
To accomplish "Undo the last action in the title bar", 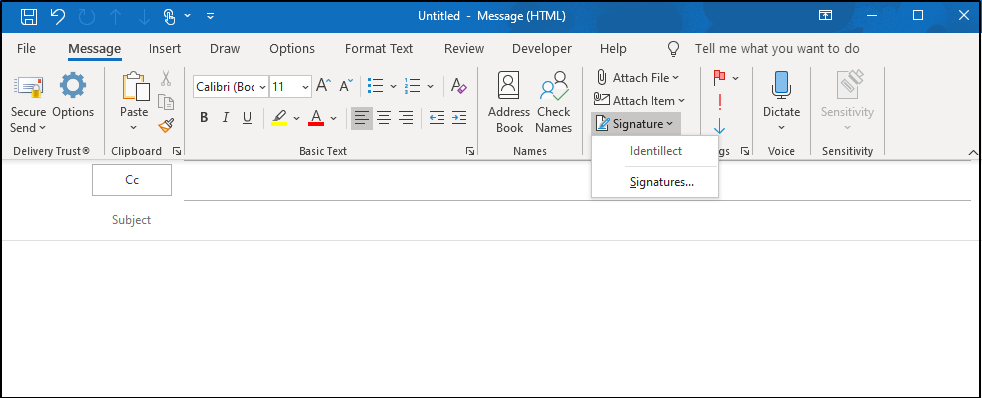I will pos(58,16).
